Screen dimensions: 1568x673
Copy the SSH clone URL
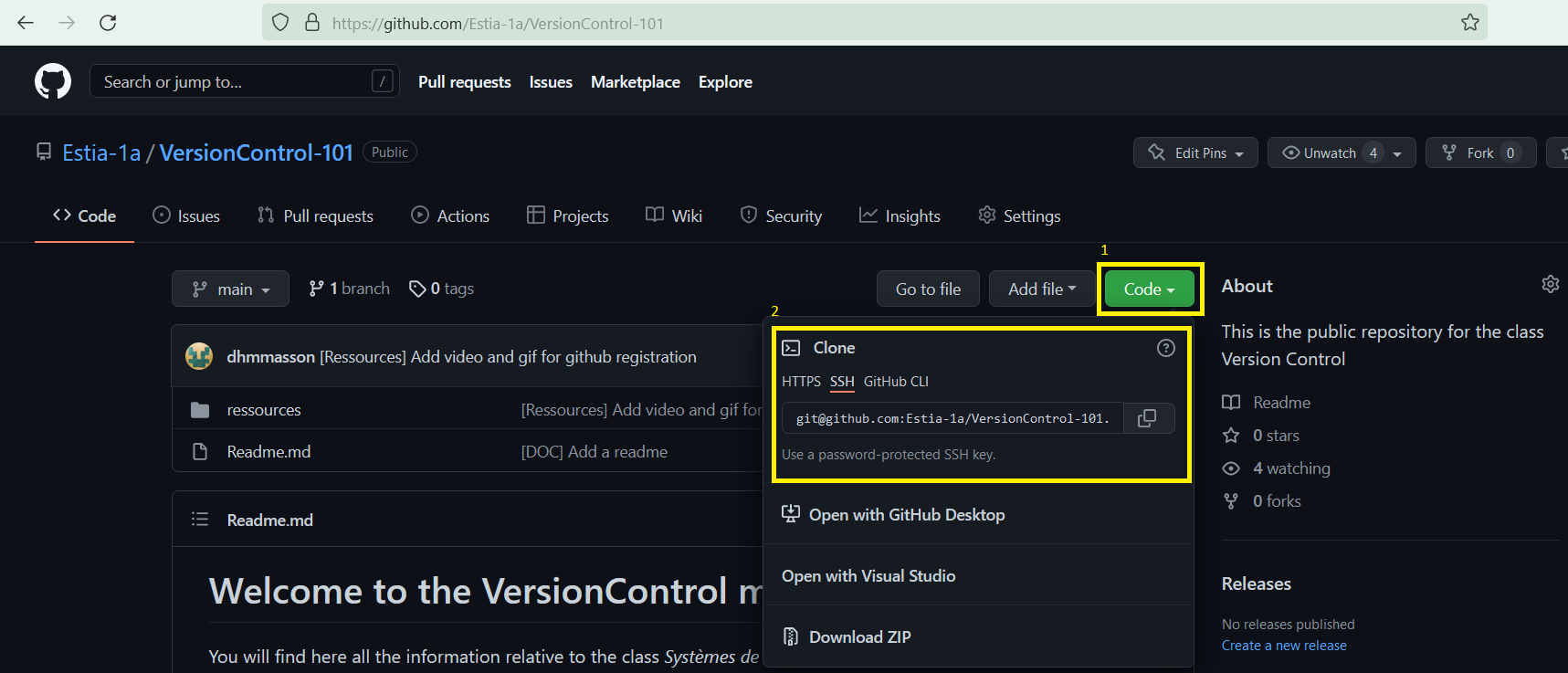(x=1147, y=418)
